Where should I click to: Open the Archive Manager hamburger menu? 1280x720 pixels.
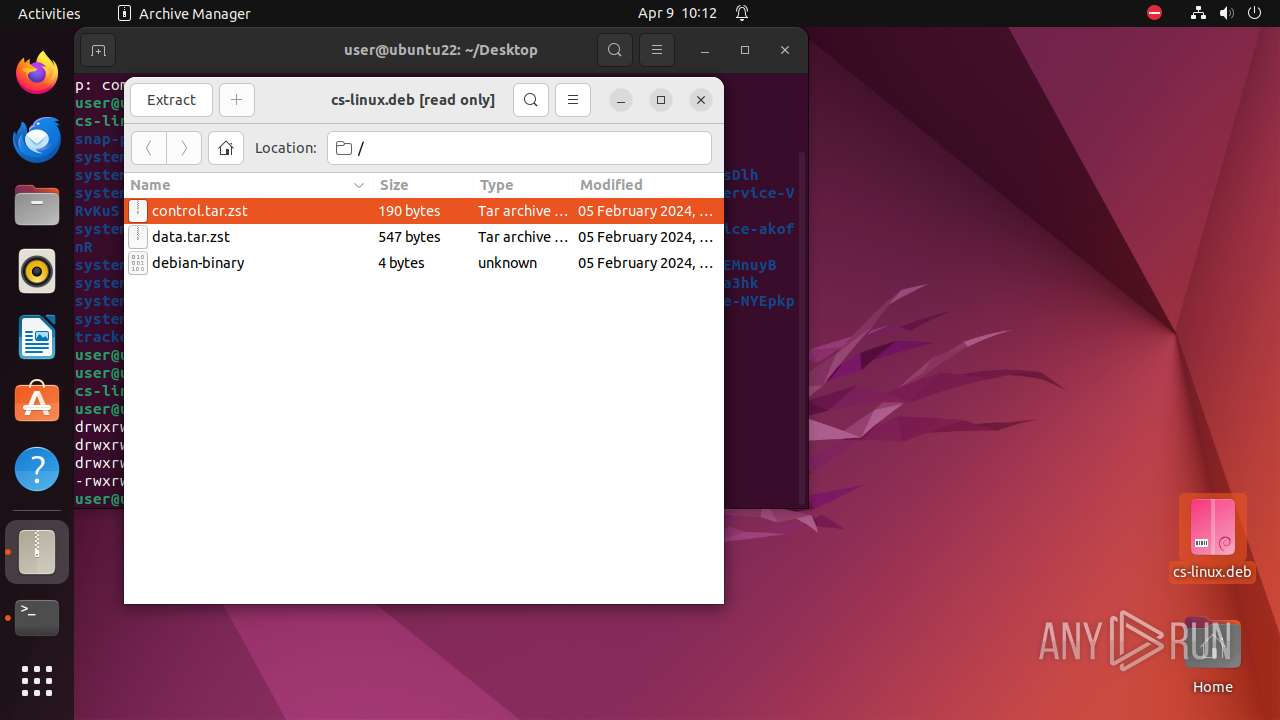click(573, 100)
